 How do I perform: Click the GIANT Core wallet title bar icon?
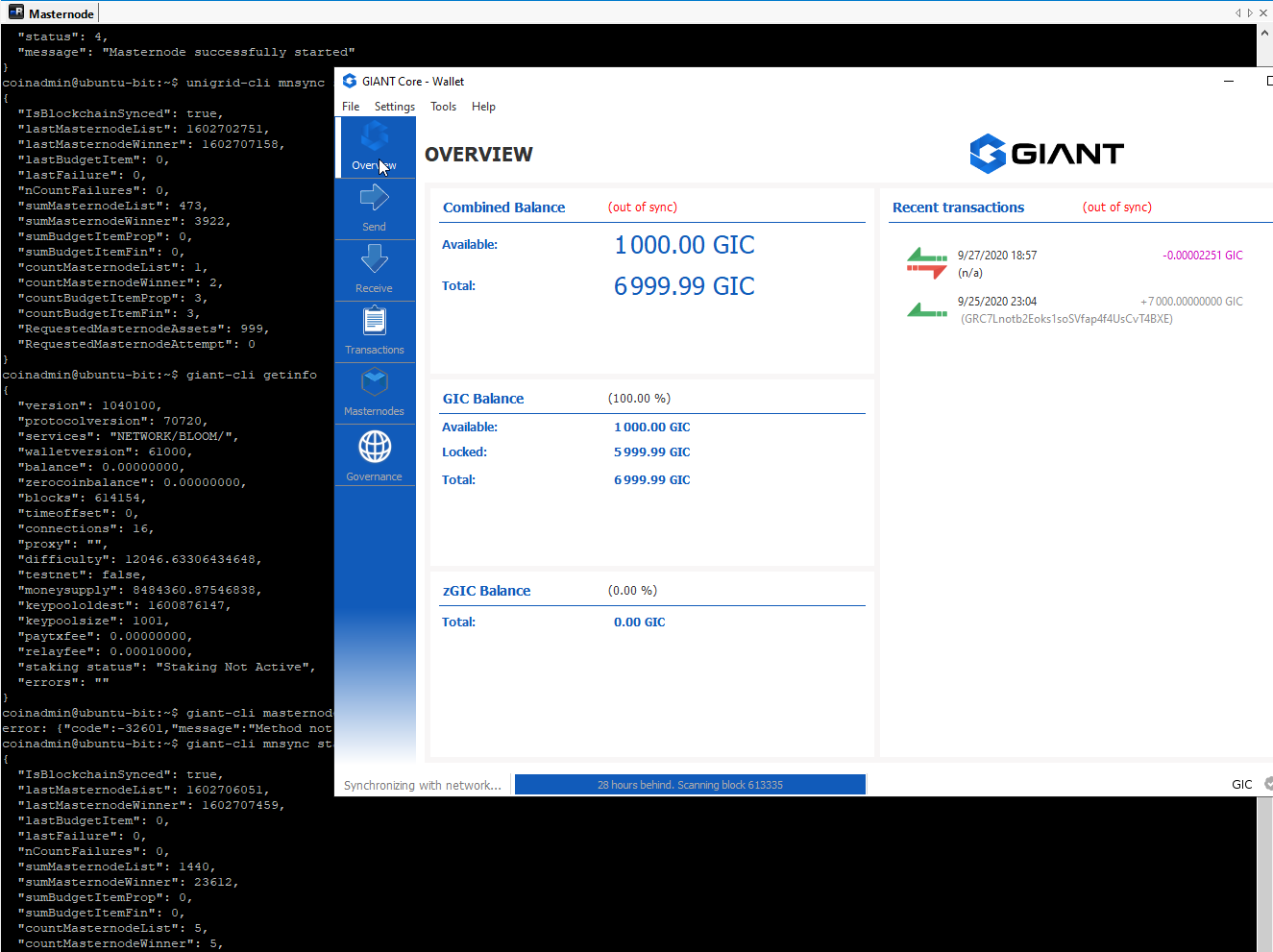pyautogui.click(x=350, y=82)
